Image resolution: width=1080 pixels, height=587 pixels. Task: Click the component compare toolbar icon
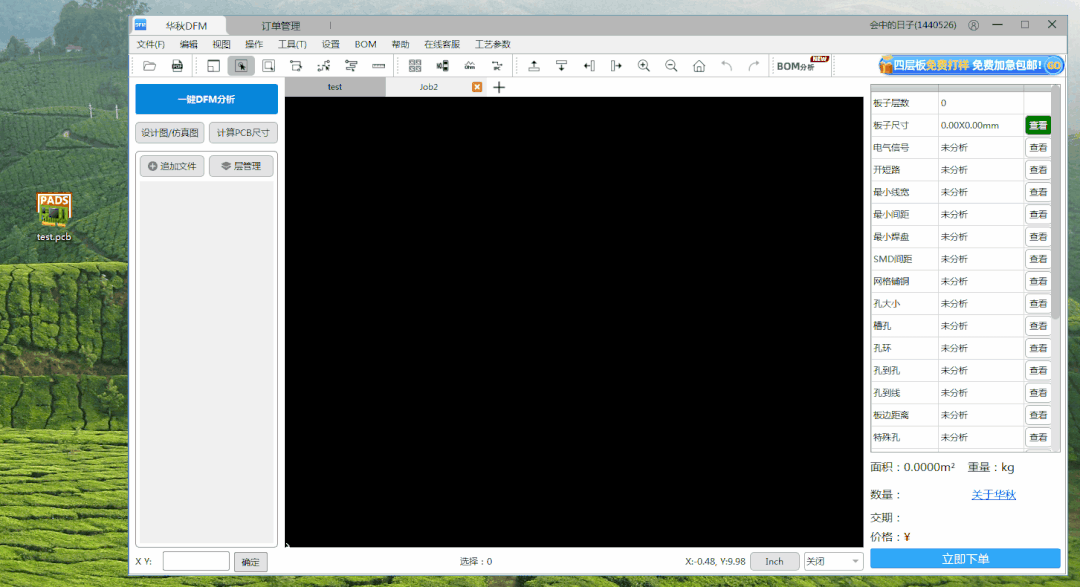pos(442,66)
